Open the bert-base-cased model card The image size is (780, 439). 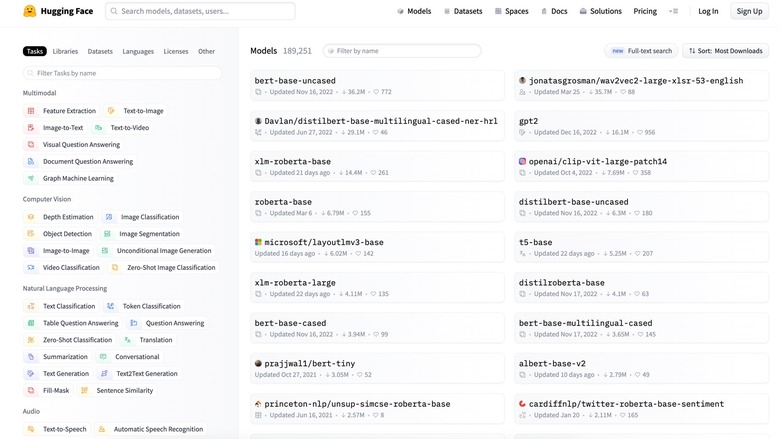click(x=377, y=328)
